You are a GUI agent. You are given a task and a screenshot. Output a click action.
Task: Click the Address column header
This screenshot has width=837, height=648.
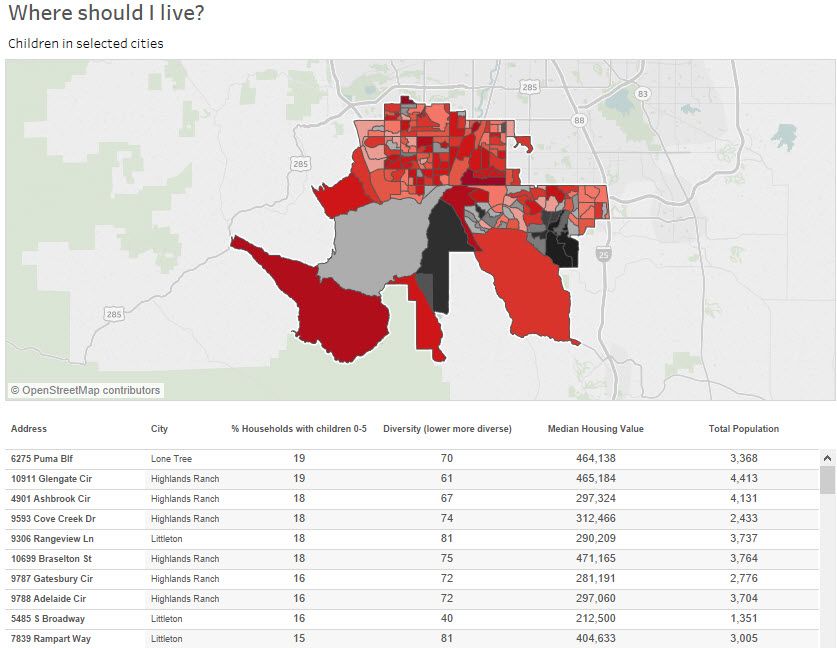[x=29, y=429]
